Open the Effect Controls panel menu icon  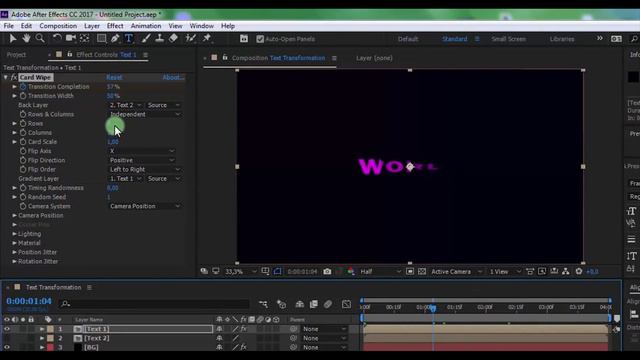click(x=145, y=55)
